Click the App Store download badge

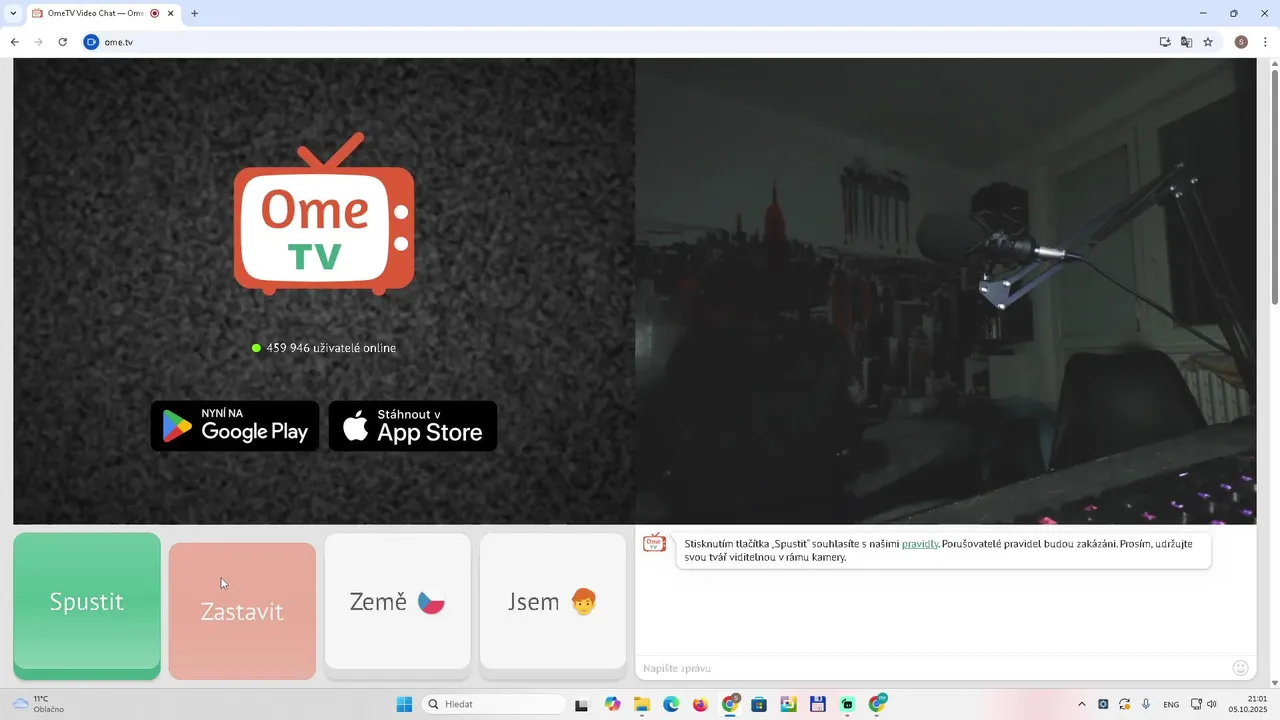point(413,426)
